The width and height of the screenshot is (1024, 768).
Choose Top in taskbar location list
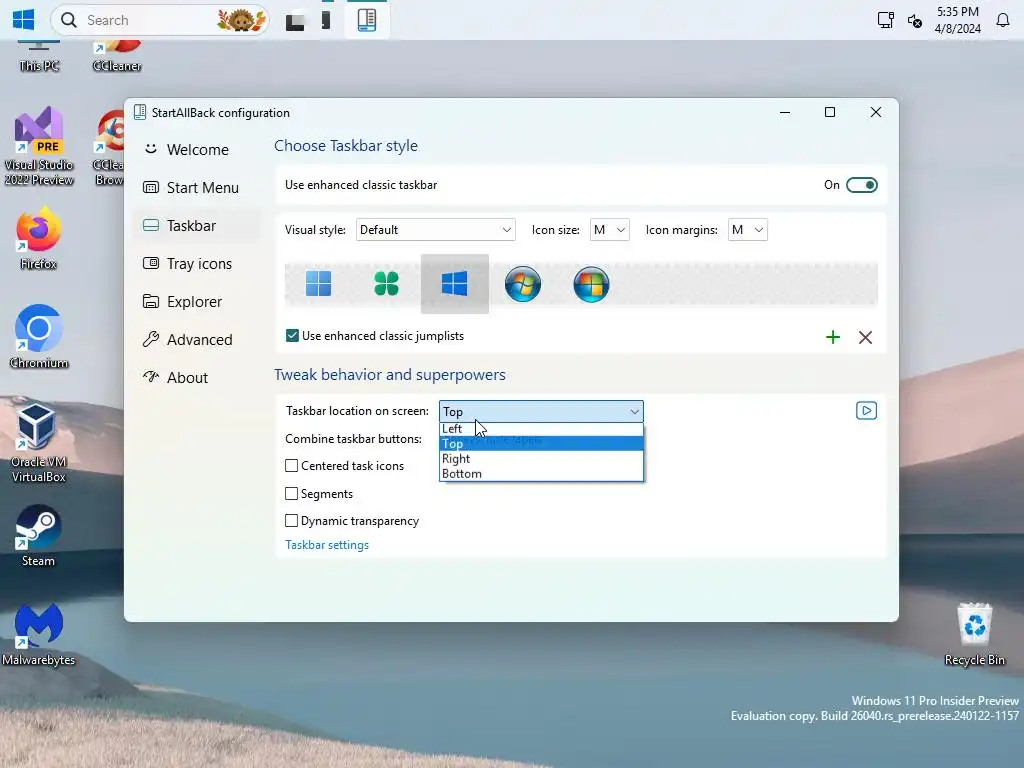pos(541,443)
